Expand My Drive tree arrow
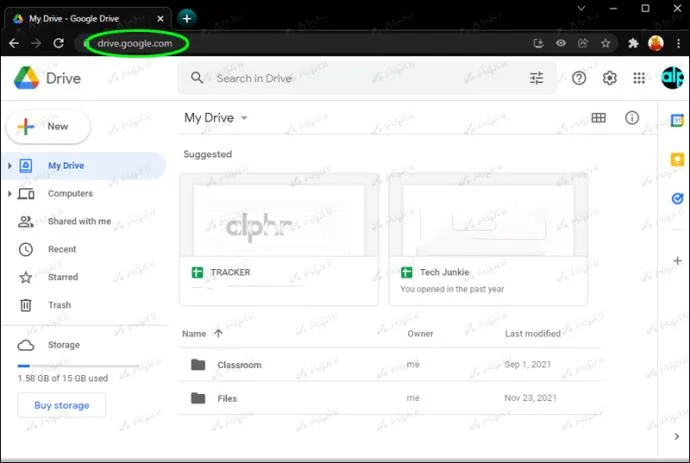Screen dimensions: 690x463 click(x=10, y=166)
